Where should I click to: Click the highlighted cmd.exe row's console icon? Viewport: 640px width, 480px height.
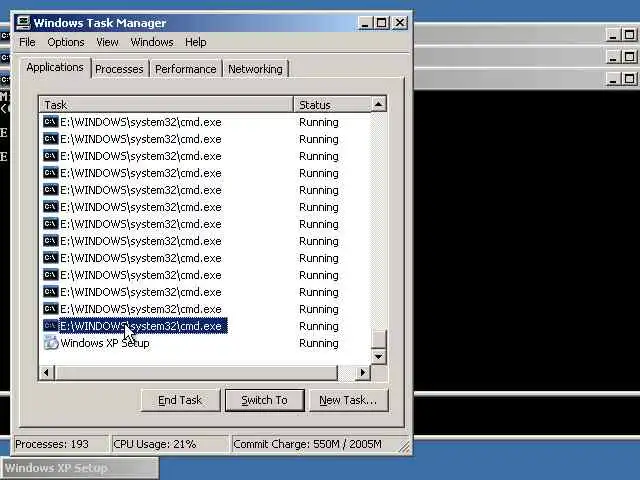(x=51, y=325)
